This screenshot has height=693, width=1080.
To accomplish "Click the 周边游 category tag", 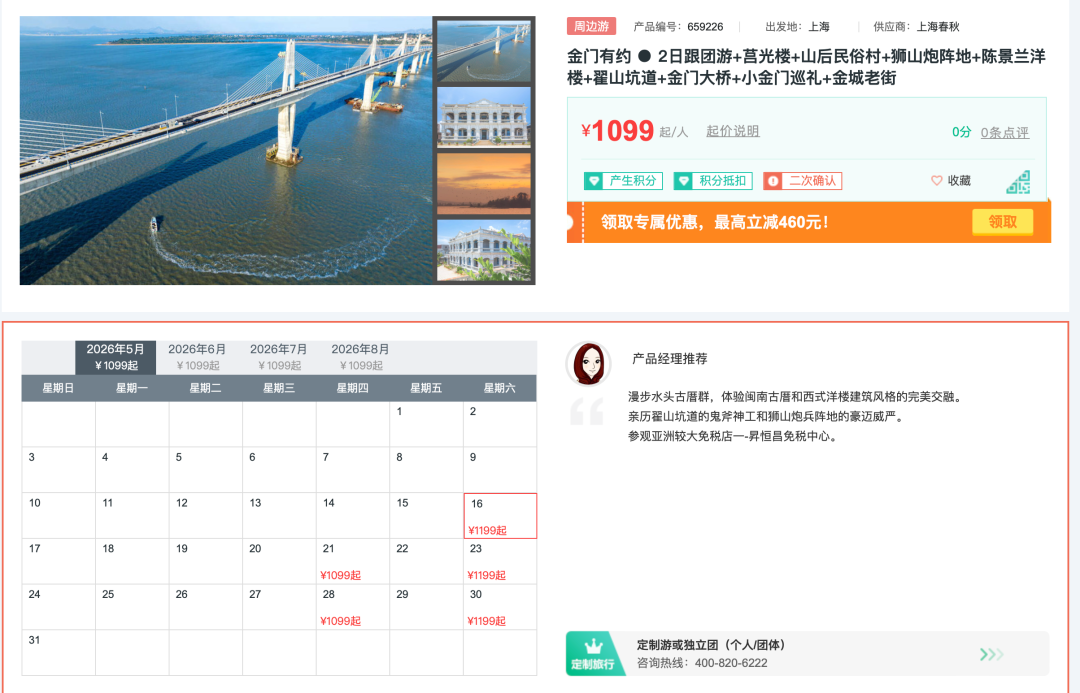I will point(592,26).
